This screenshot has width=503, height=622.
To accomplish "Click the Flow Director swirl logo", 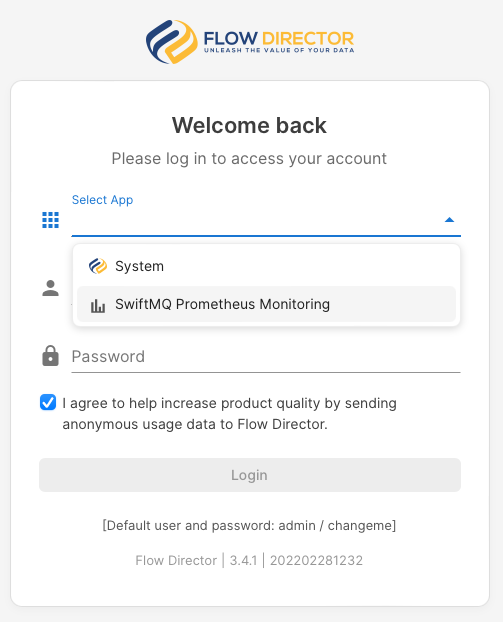I will pyautogui.click(x=172, y=42).
